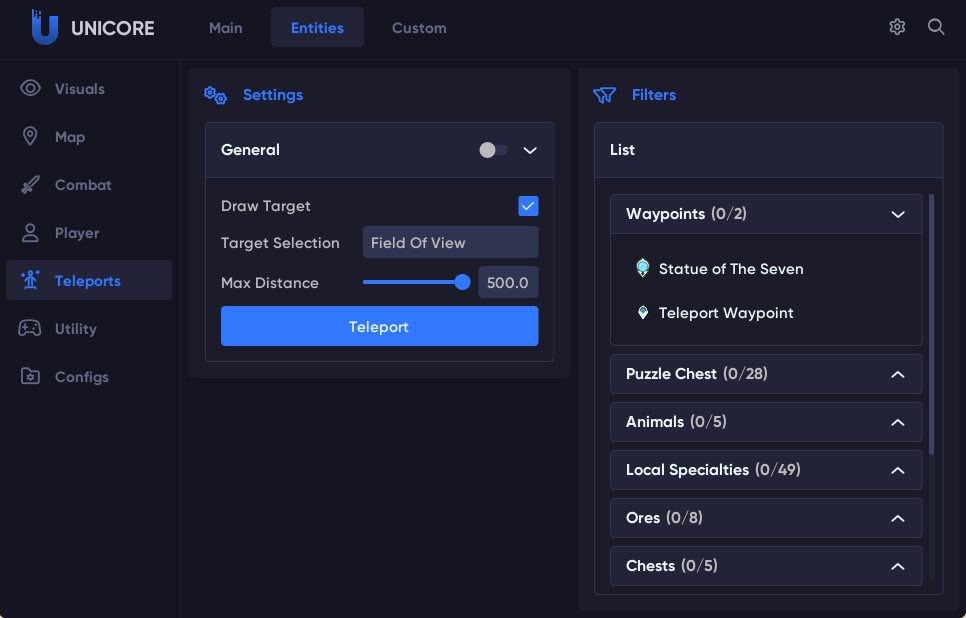Collapse the Waypoints list group
The height and width of the screenshot is (618, 966).
897,214
